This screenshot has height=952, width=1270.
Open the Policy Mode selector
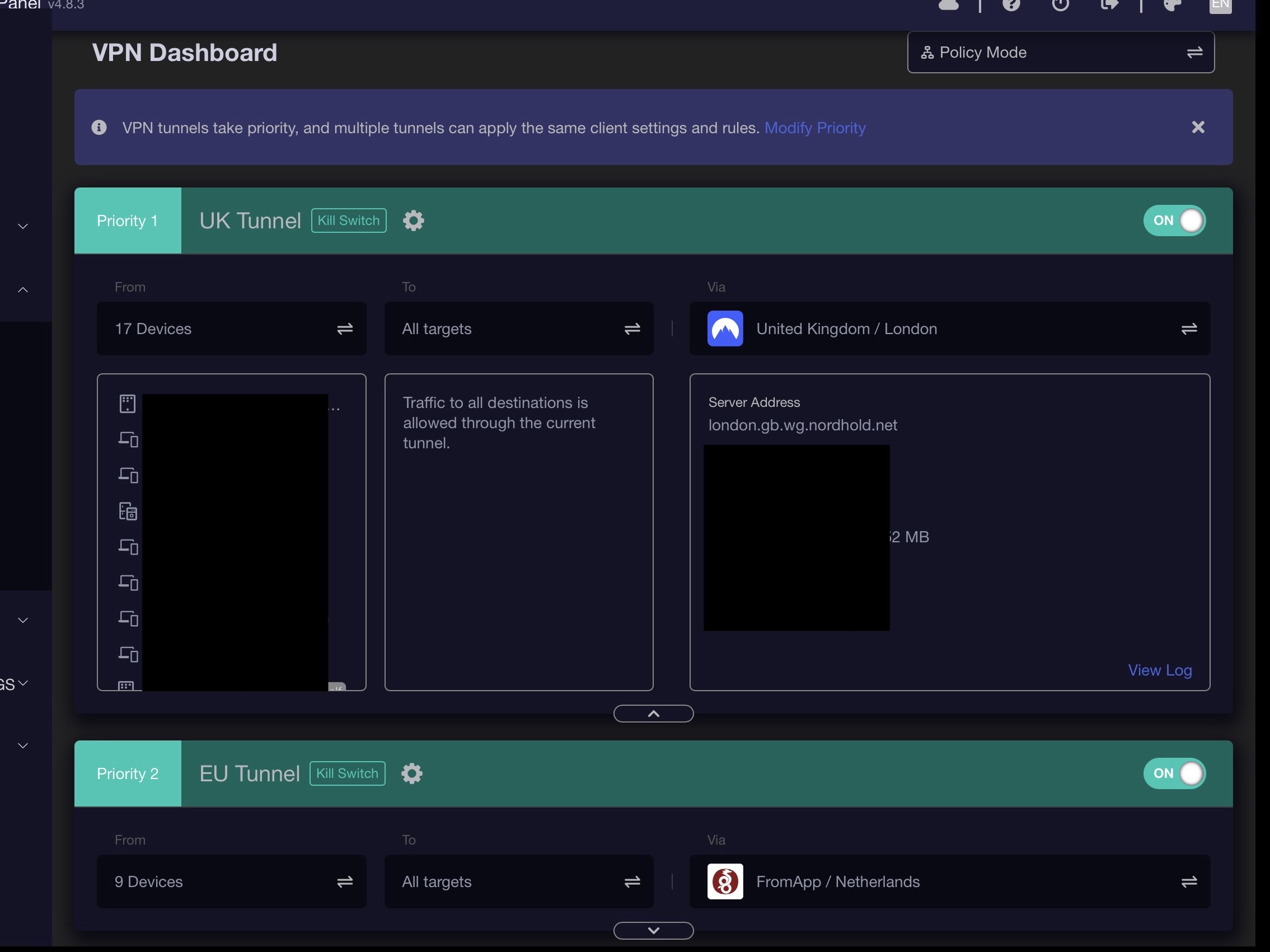point(1060,52)
